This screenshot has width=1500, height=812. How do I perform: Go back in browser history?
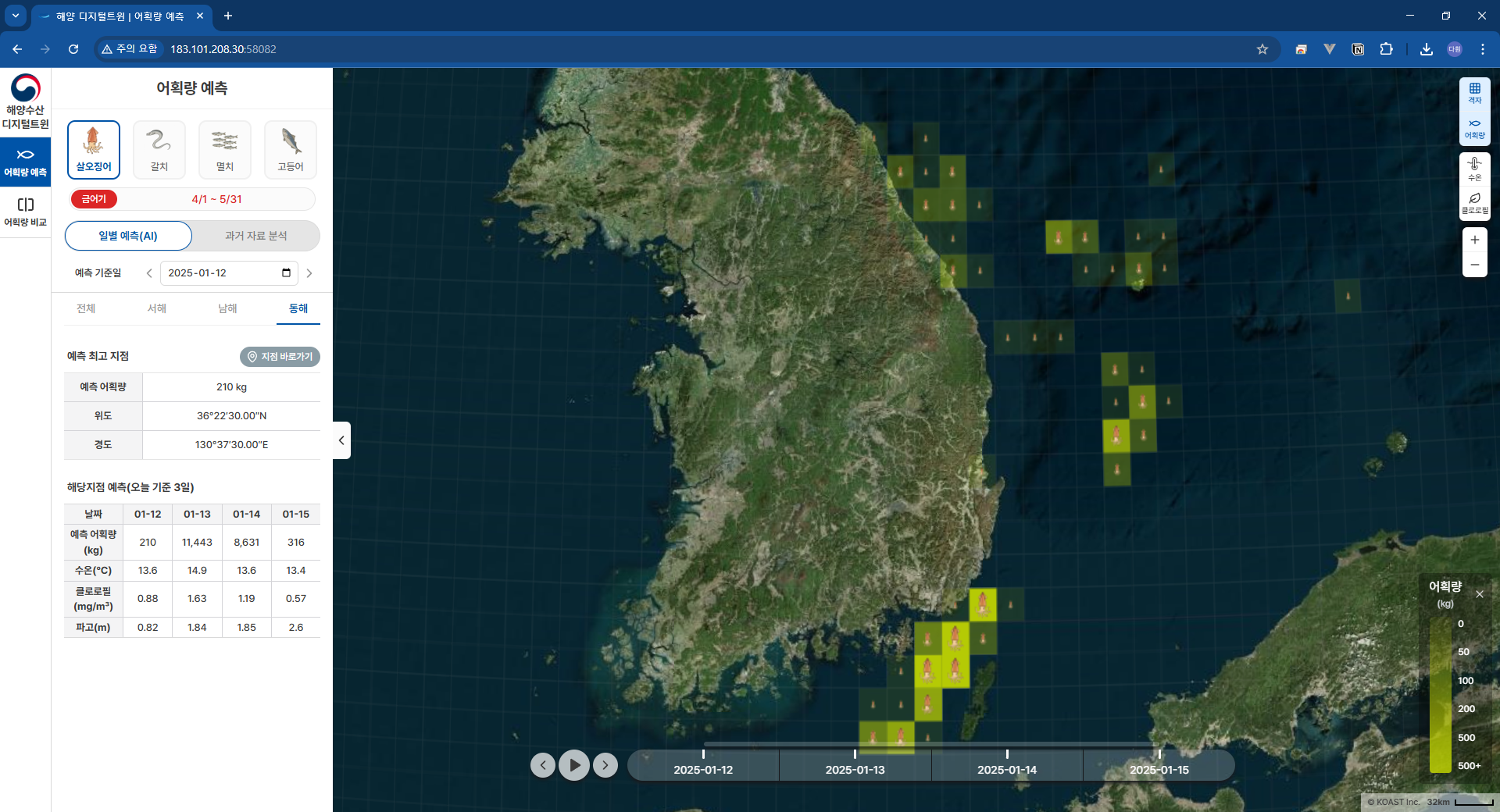coord(17,49)
